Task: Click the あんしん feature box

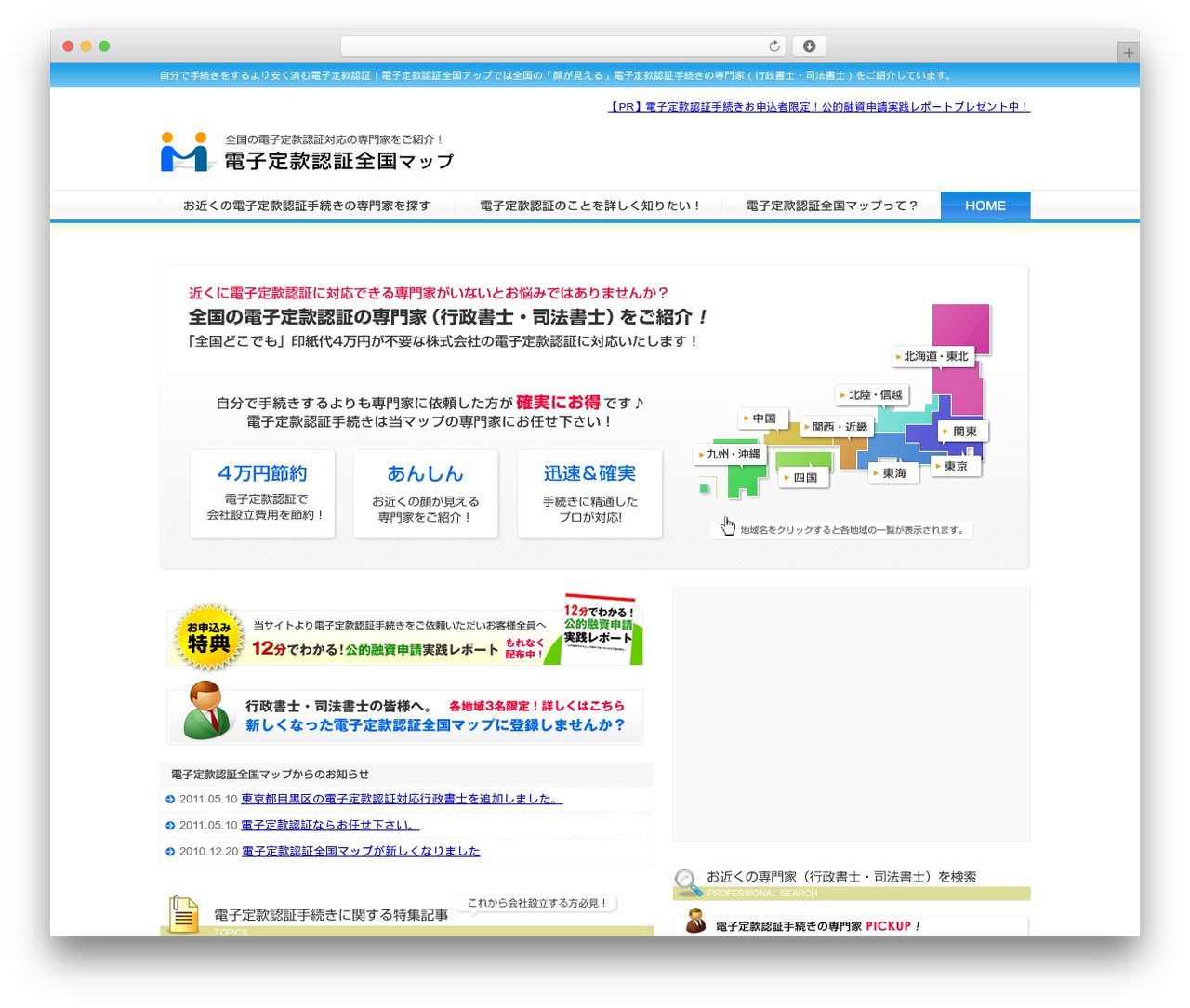Action: [x=426, y=494]
